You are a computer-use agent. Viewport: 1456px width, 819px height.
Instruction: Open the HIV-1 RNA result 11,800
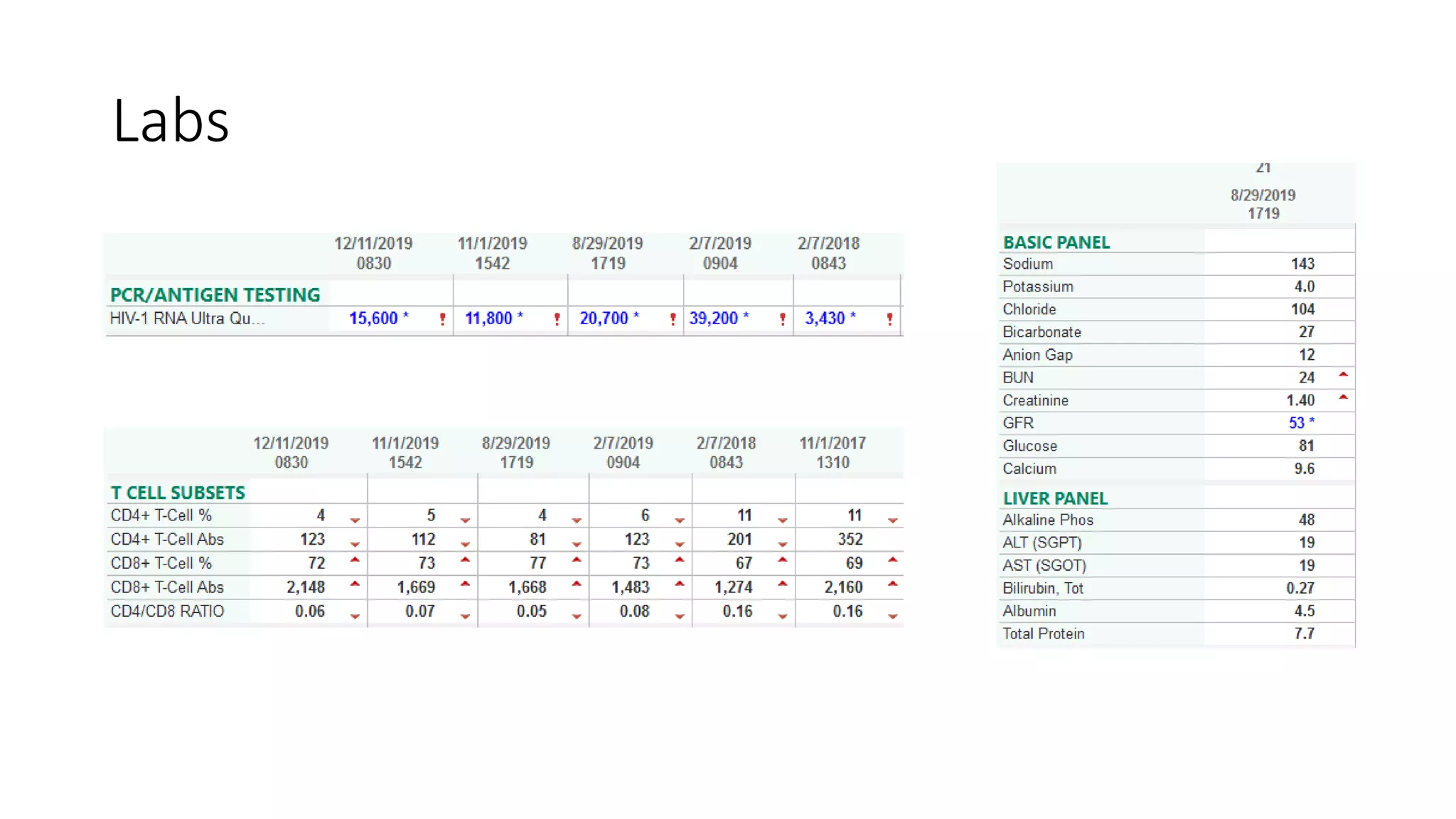point(488,318)
